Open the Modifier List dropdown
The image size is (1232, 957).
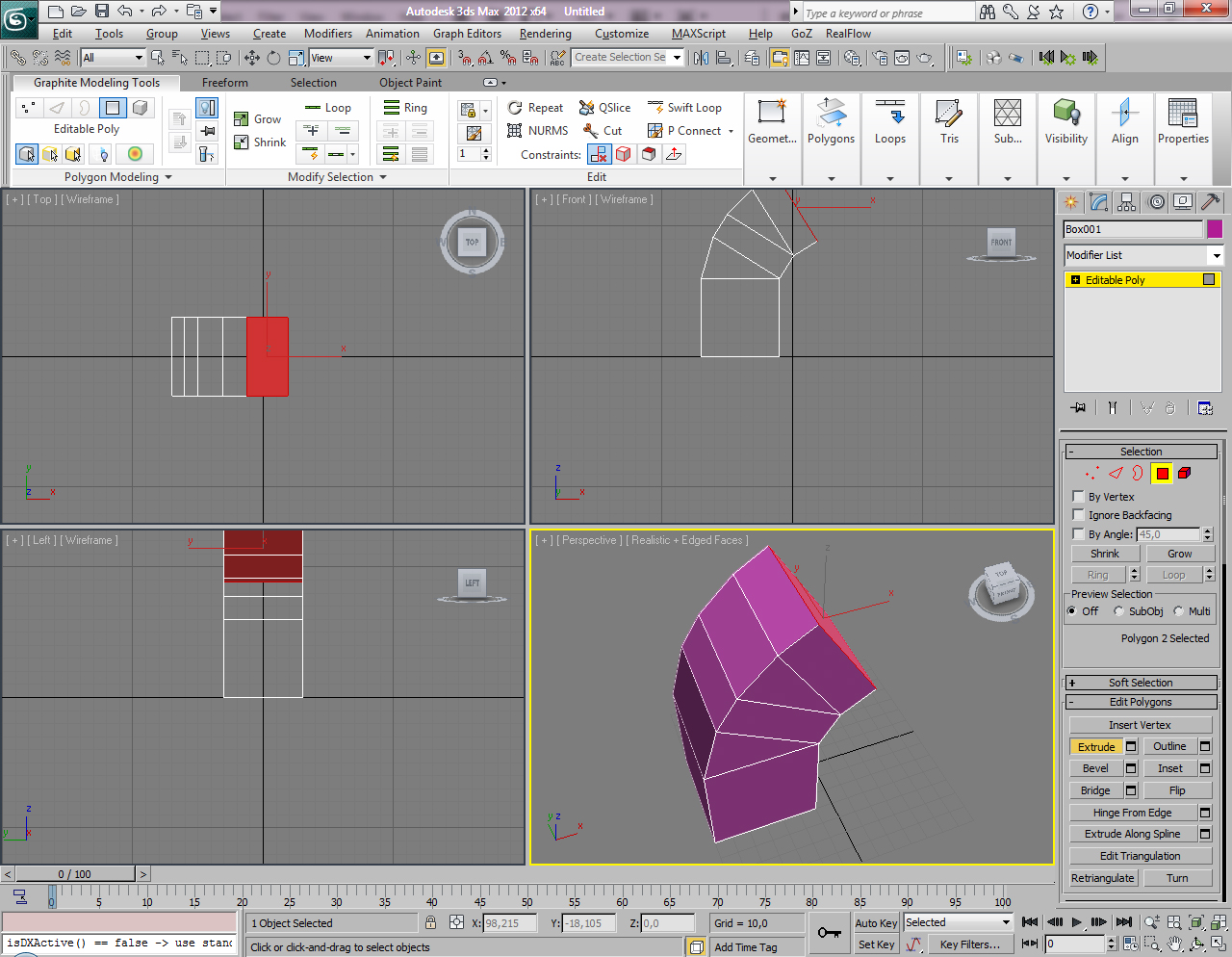click(1142, 255)
